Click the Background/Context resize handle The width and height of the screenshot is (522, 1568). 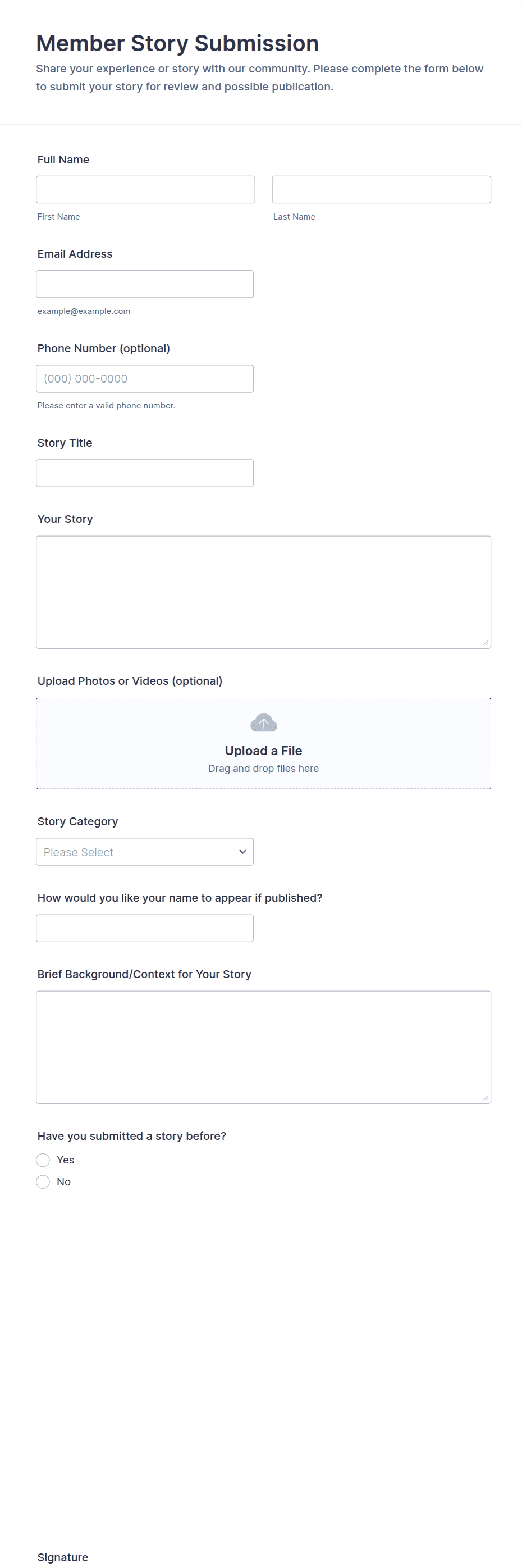486,1098
